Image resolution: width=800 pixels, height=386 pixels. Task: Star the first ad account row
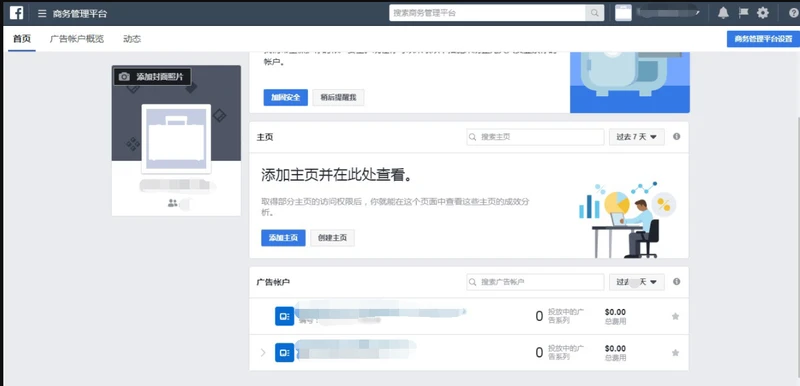pyautogui.click(x=675, y=316)
